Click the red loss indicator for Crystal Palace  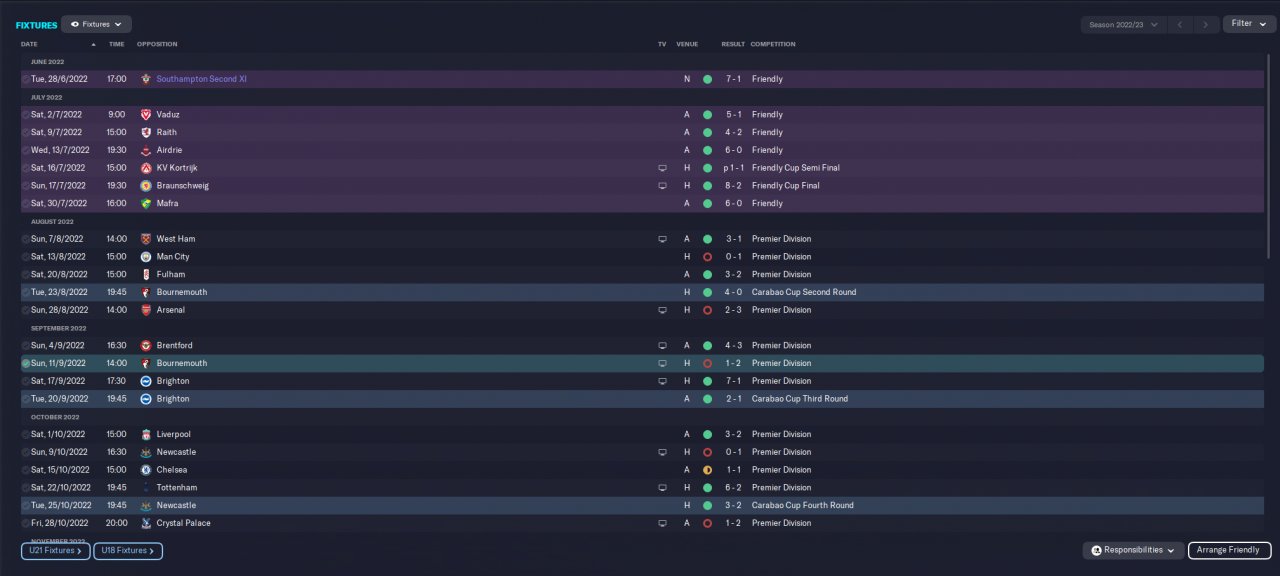(x=707, y=523)
